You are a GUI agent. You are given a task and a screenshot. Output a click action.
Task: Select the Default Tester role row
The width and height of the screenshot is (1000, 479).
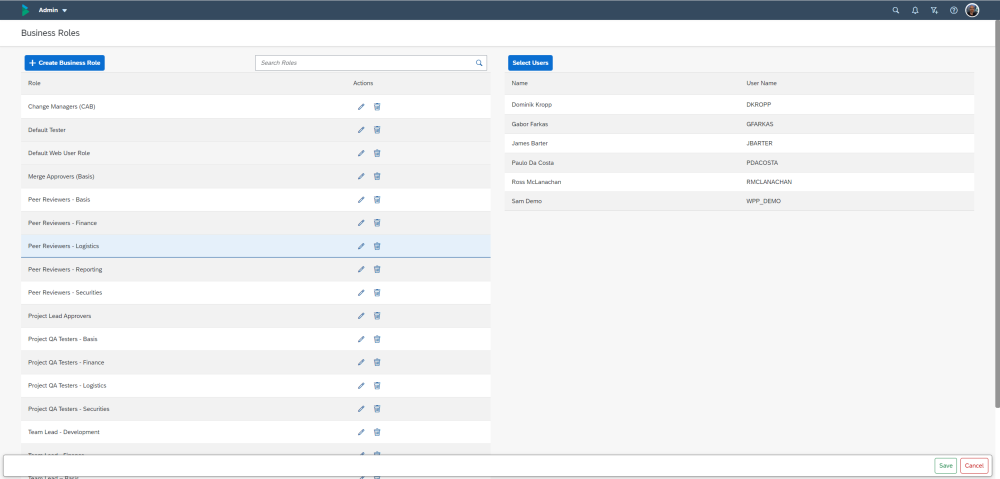256,130
